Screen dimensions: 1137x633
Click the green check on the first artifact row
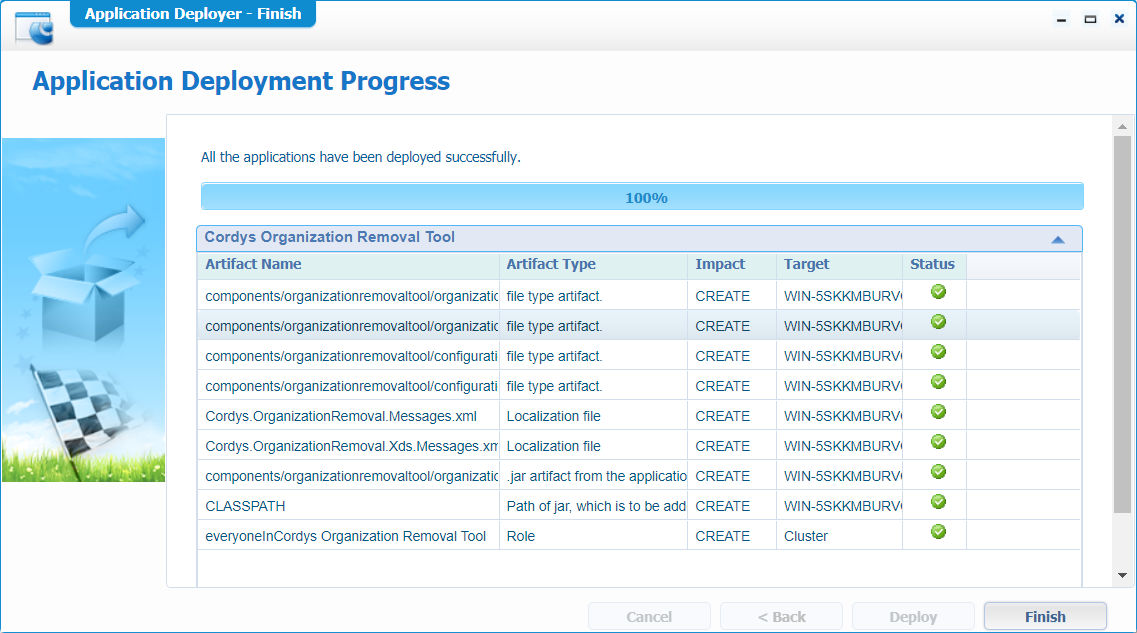tap(938, 292)
